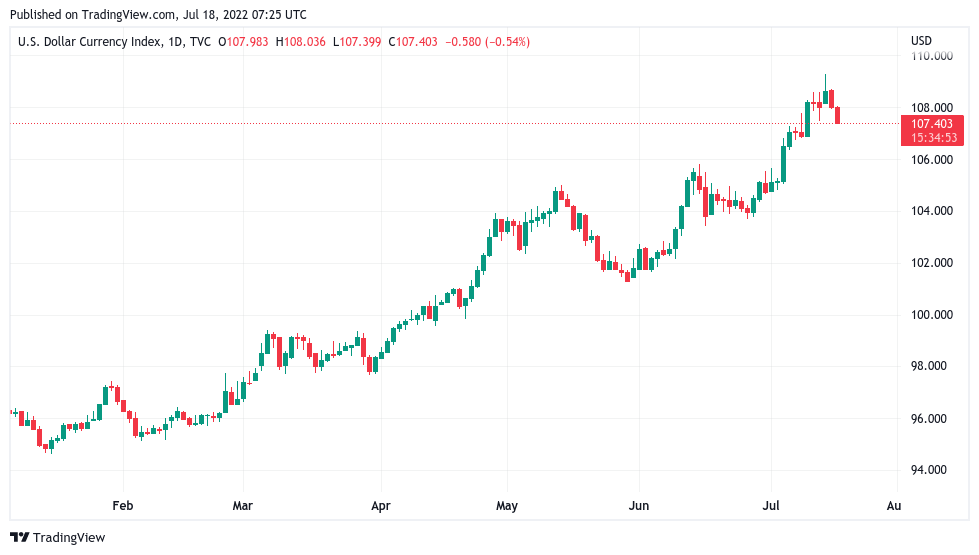
Task: Click the low value L107.399
Action: (360, 41)
